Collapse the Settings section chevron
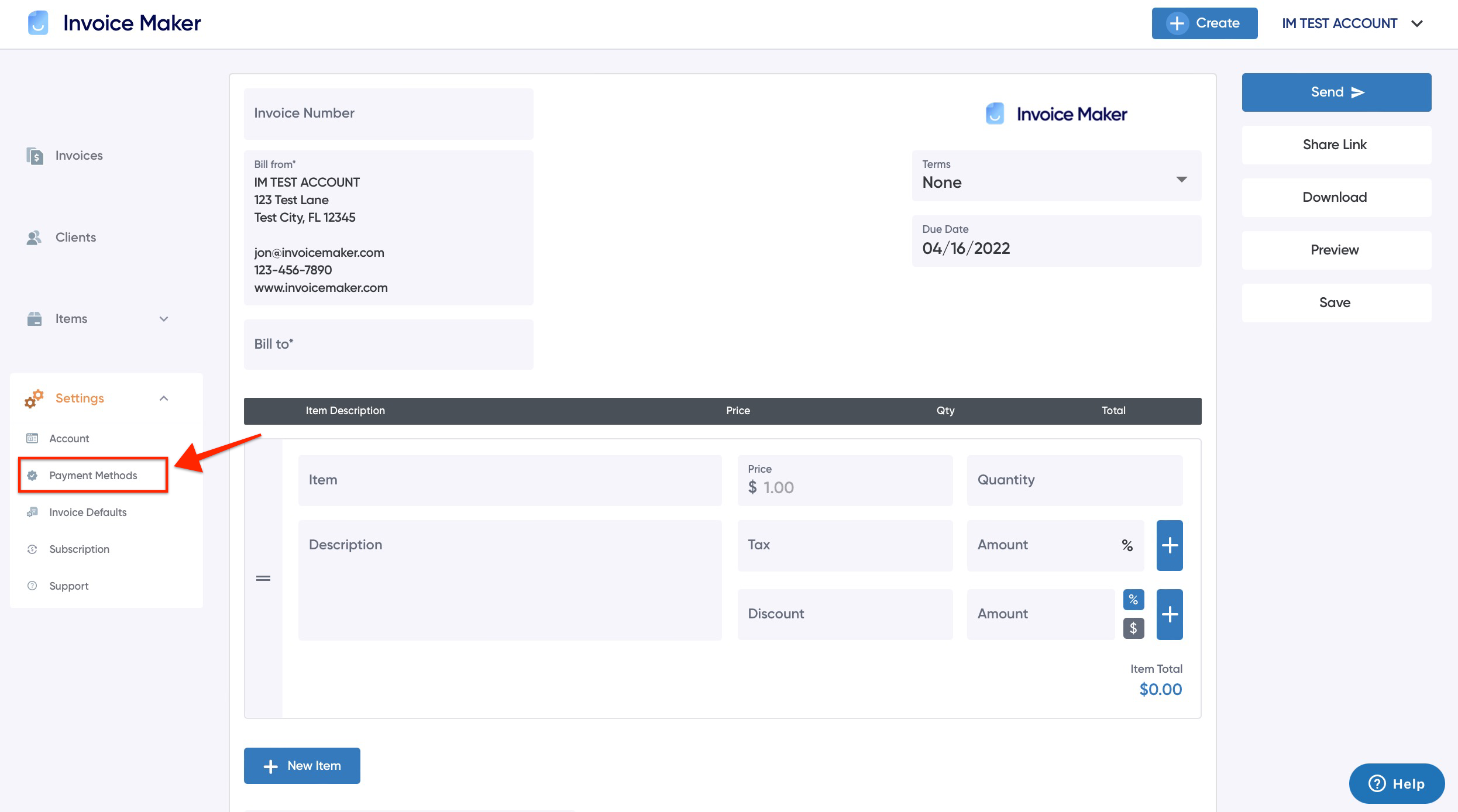The height and width of the screenshot is (812, 1458). [164, 398]
